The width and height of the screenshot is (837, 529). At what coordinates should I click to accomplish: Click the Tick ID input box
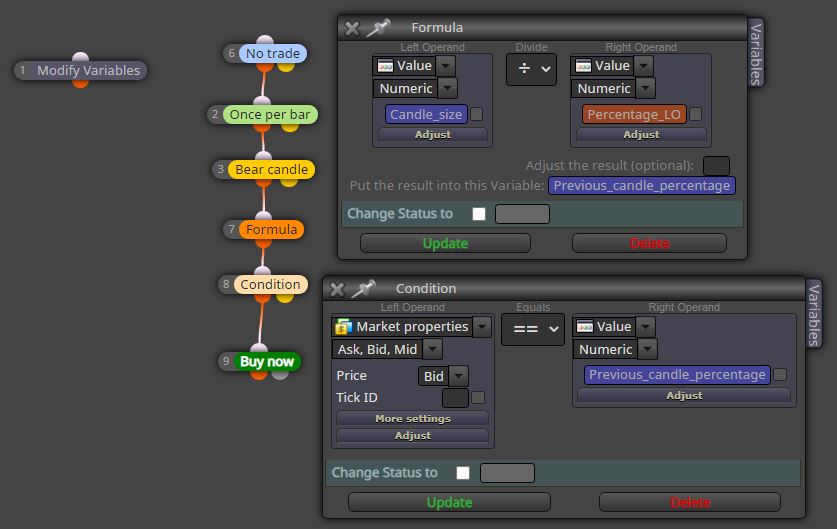tap(455, 398)
